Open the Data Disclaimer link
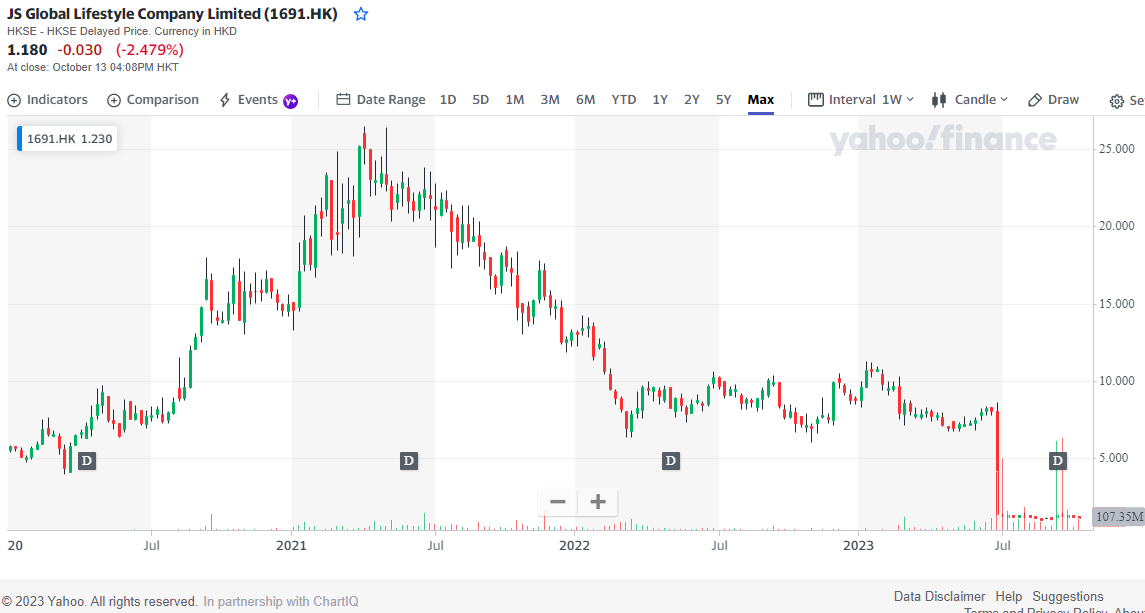This screenshot has width=1145, height=613. click(939, 596)
